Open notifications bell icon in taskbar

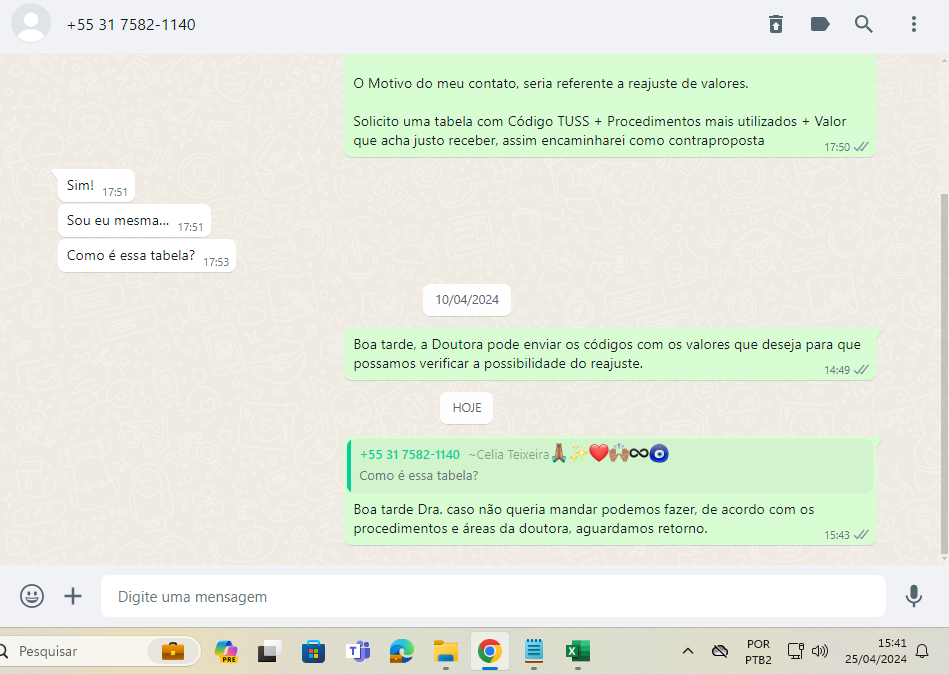[921, 651]
